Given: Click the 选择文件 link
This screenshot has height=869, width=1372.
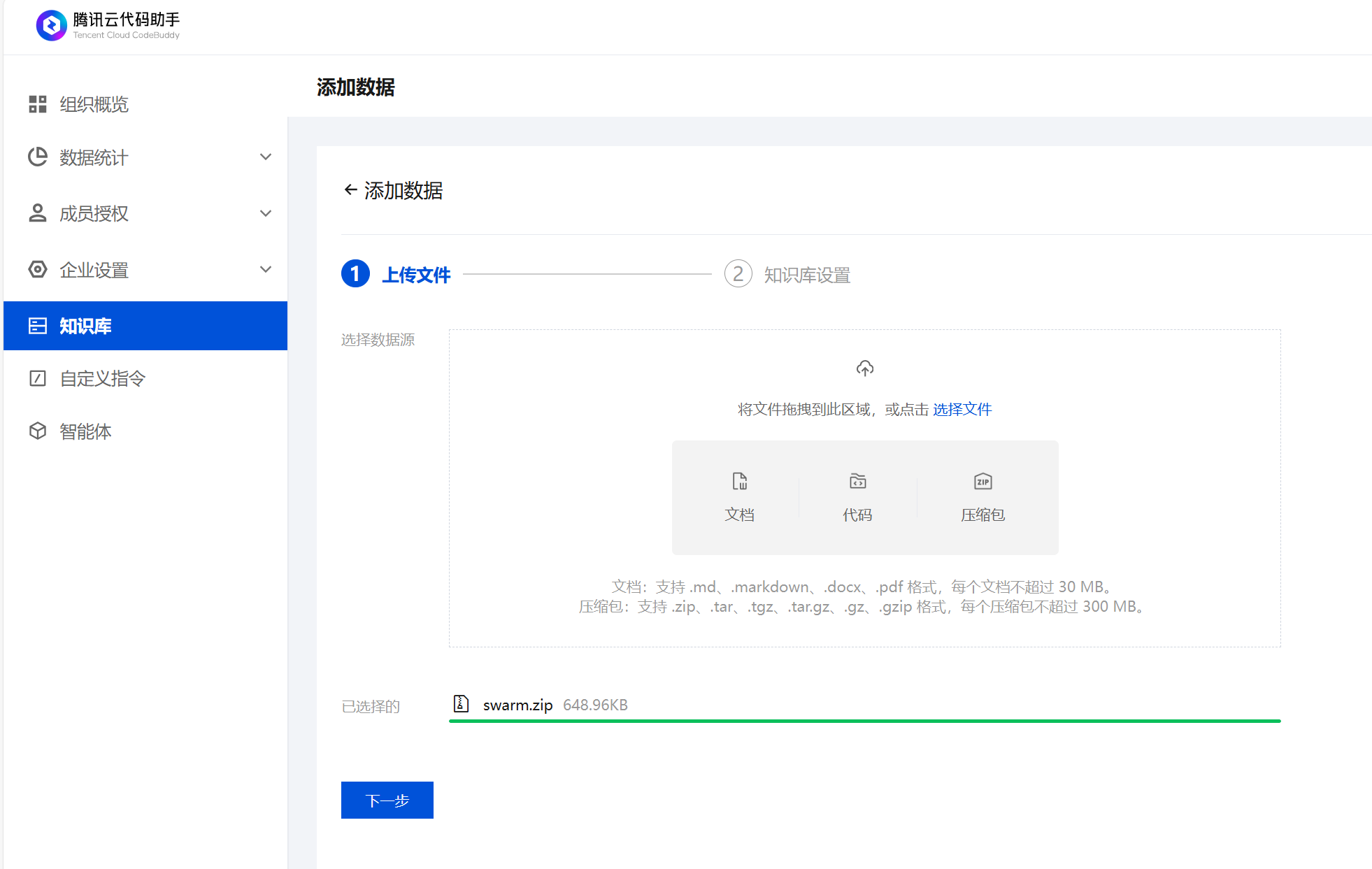Looking at the screenshot, I should pyautogui.click(x=962, y=409).
